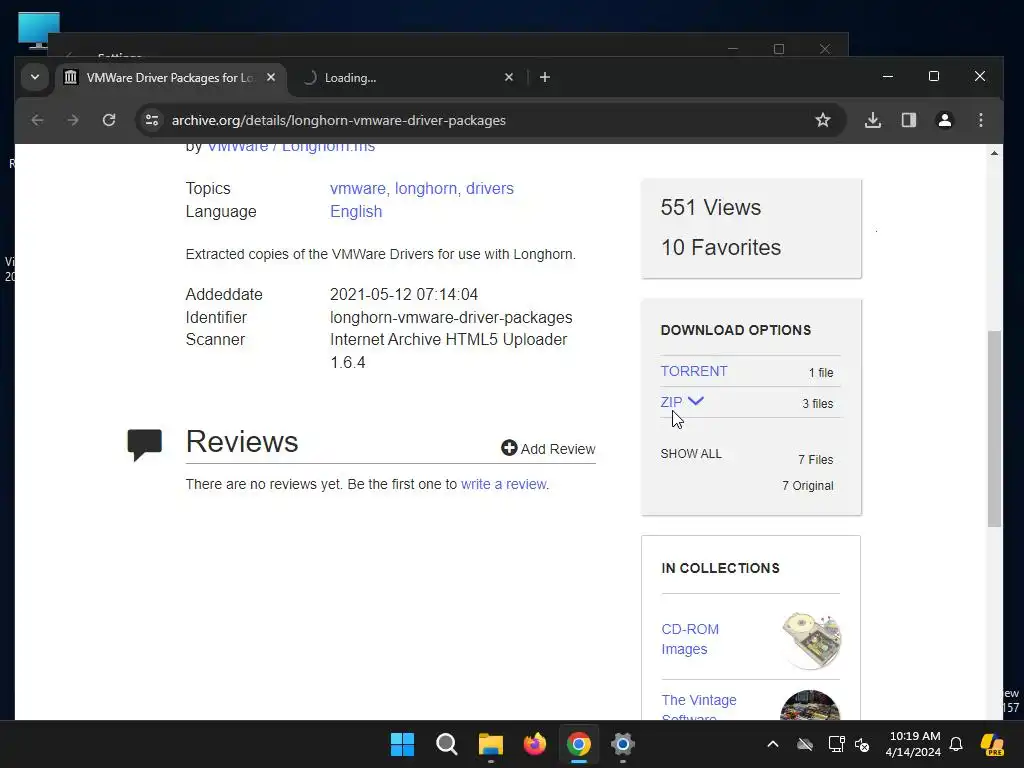Open the vmware topic link
The width and height of the screenshot is (1024, 768).
358,189
